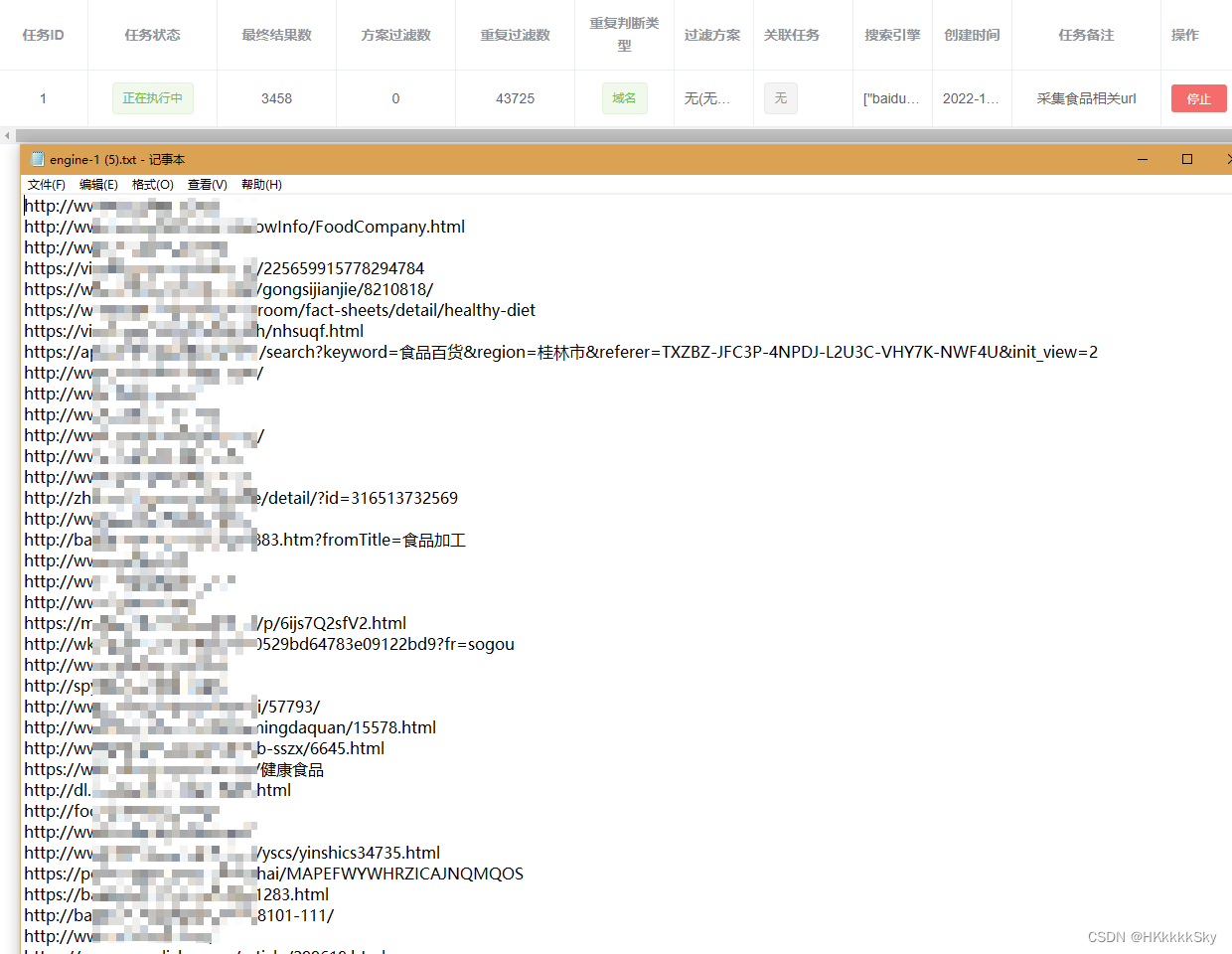Click the table's horizontal scrollbar left arrow

click(x=7, y=135)
